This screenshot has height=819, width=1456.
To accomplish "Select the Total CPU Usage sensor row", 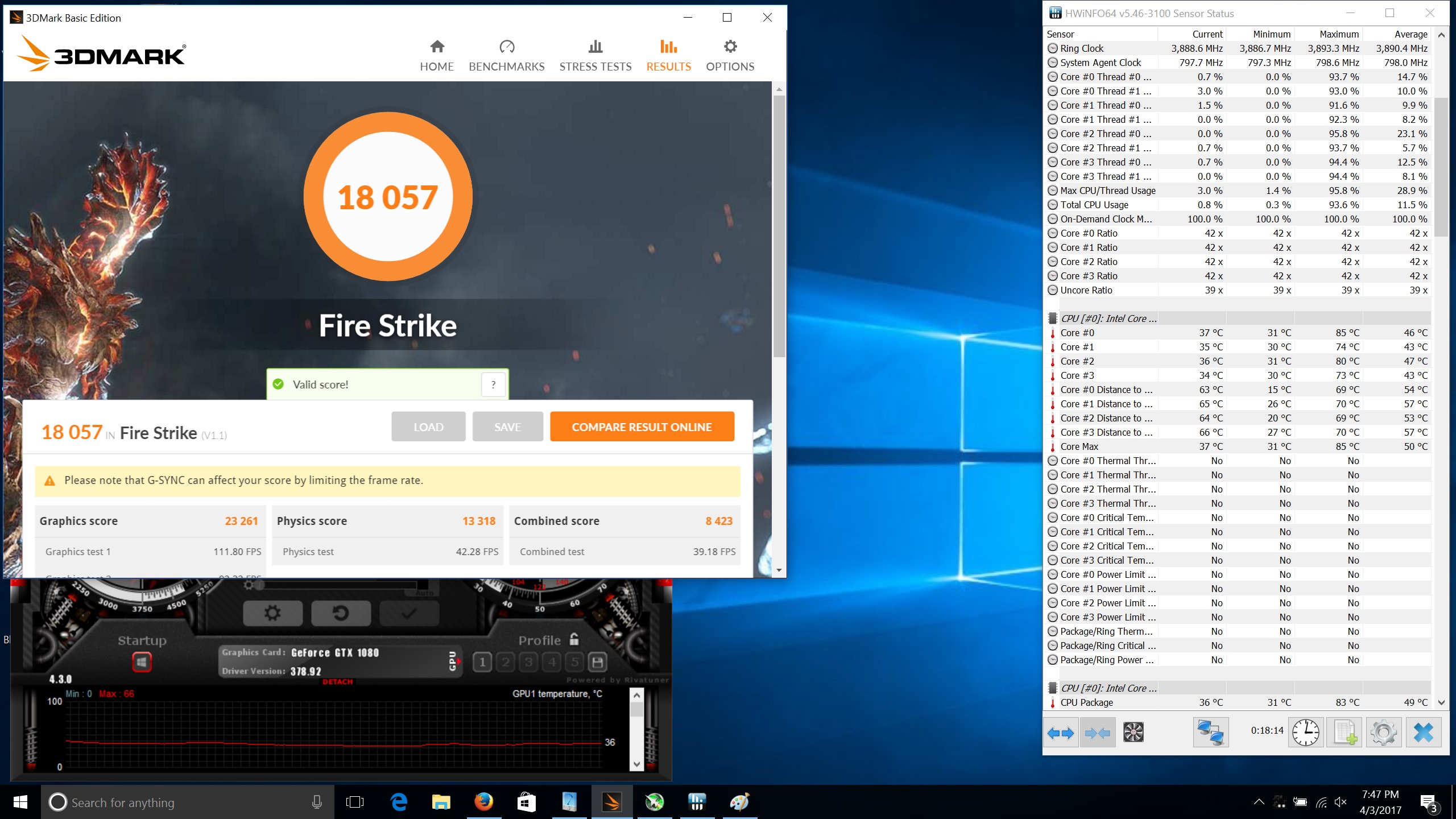I will pos(1238,205).
